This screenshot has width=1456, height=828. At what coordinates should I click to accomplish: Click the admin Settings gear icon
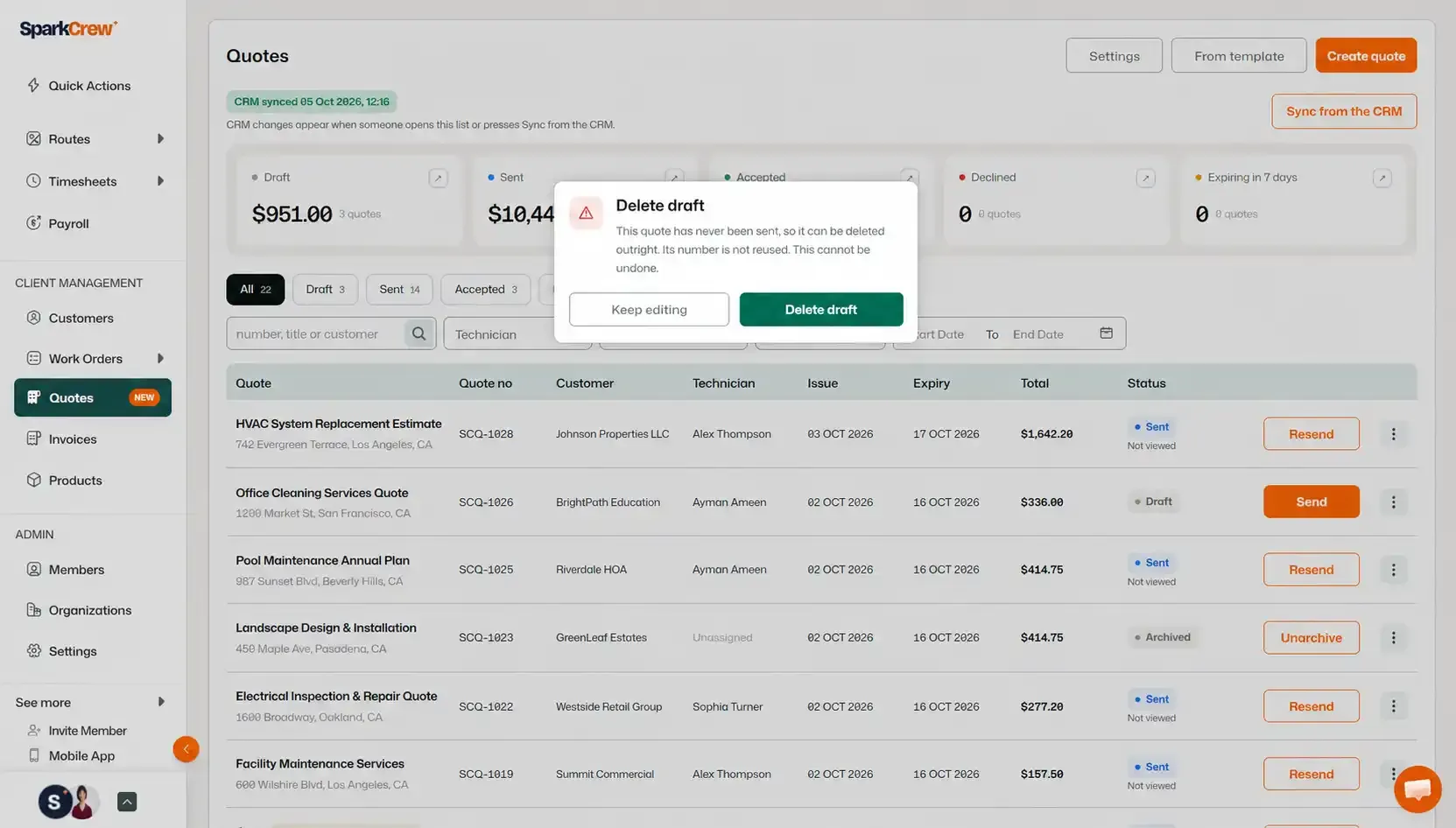33,650
